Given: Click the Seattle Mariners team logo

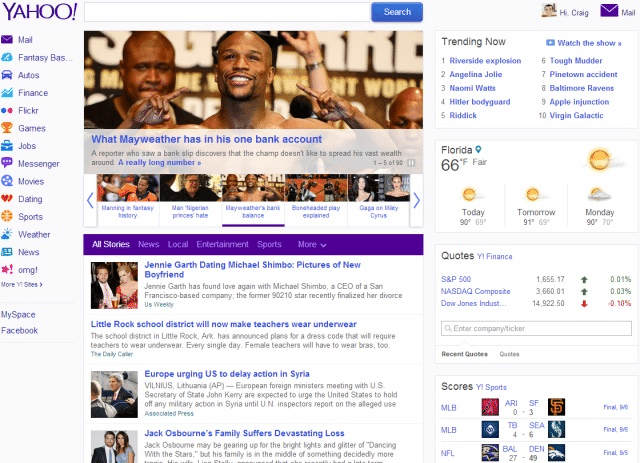Looking at the screenshot, I should pyautogui.click(x=556, y=430).
